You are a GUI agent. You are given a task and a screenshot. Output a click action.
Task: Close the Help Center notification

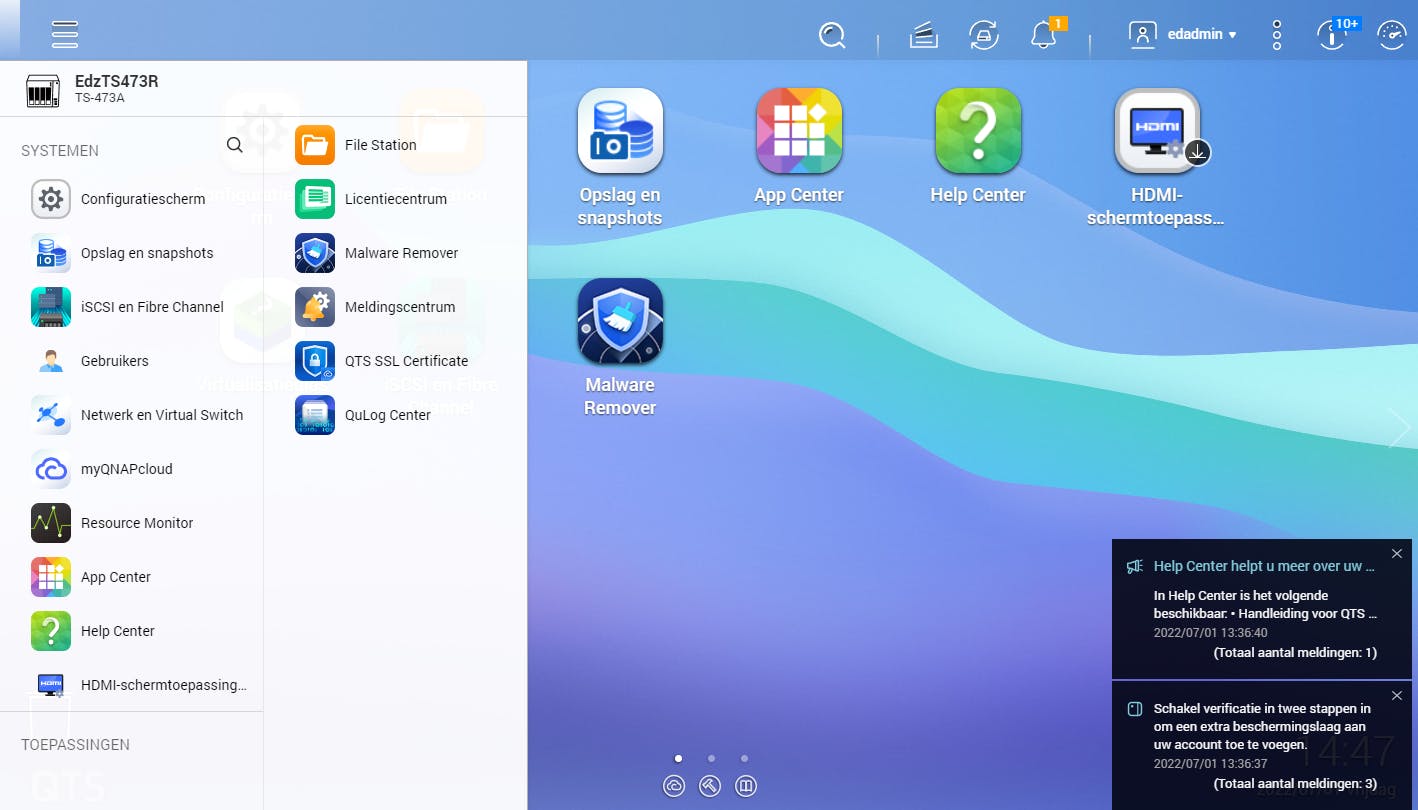point(1397,554)
